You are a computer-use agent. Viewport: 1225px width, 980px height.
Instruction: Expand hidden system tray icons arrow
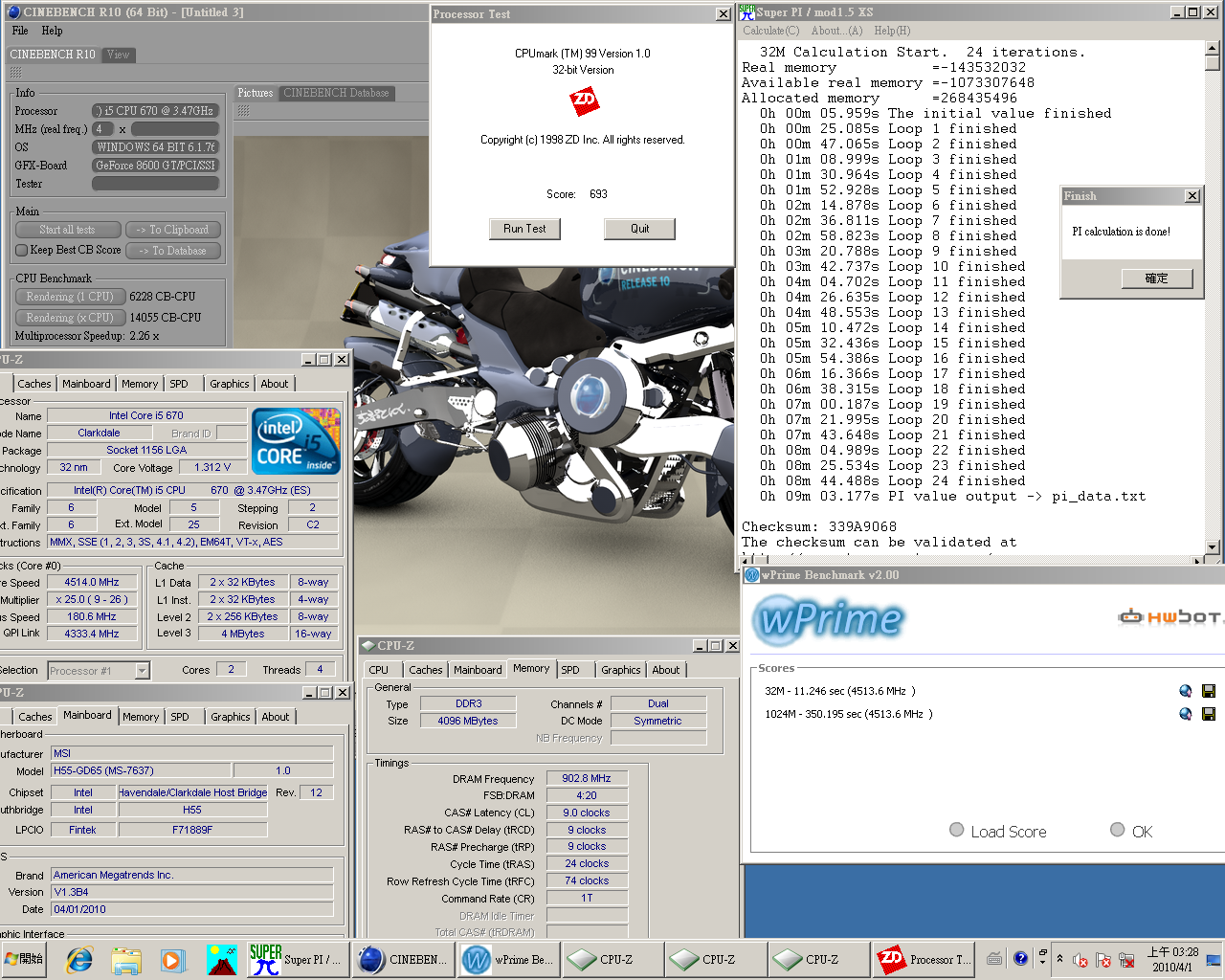pyautogui.click(x=1058, y=958)
